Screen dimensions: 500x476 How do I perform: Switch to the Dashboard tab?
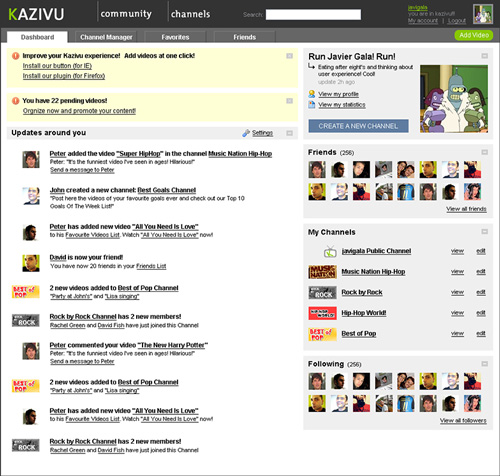tap(37, 37)
